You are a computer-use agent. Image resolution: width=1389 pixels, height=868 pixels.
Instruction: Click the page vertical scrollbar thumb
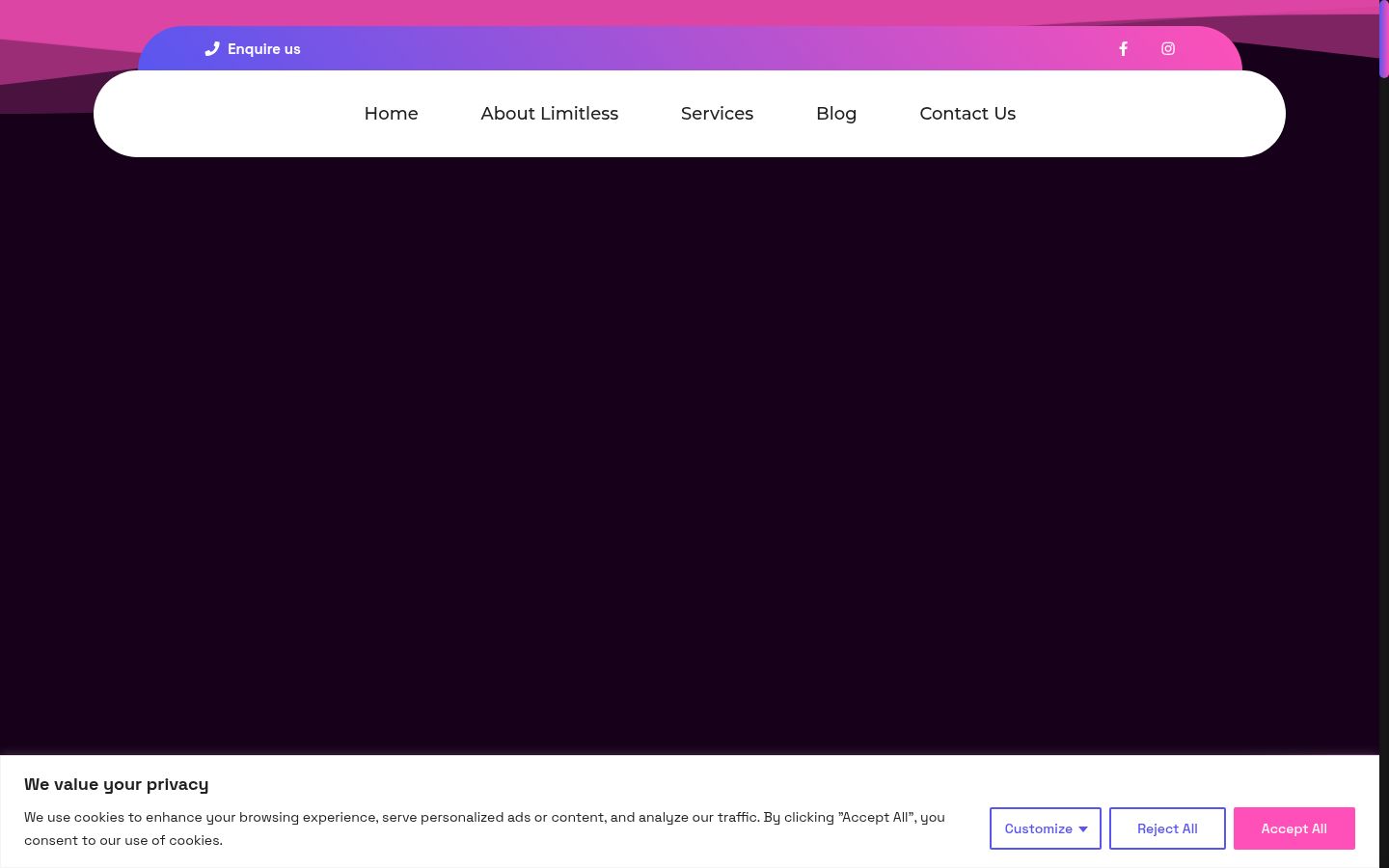coord(1384,39)
